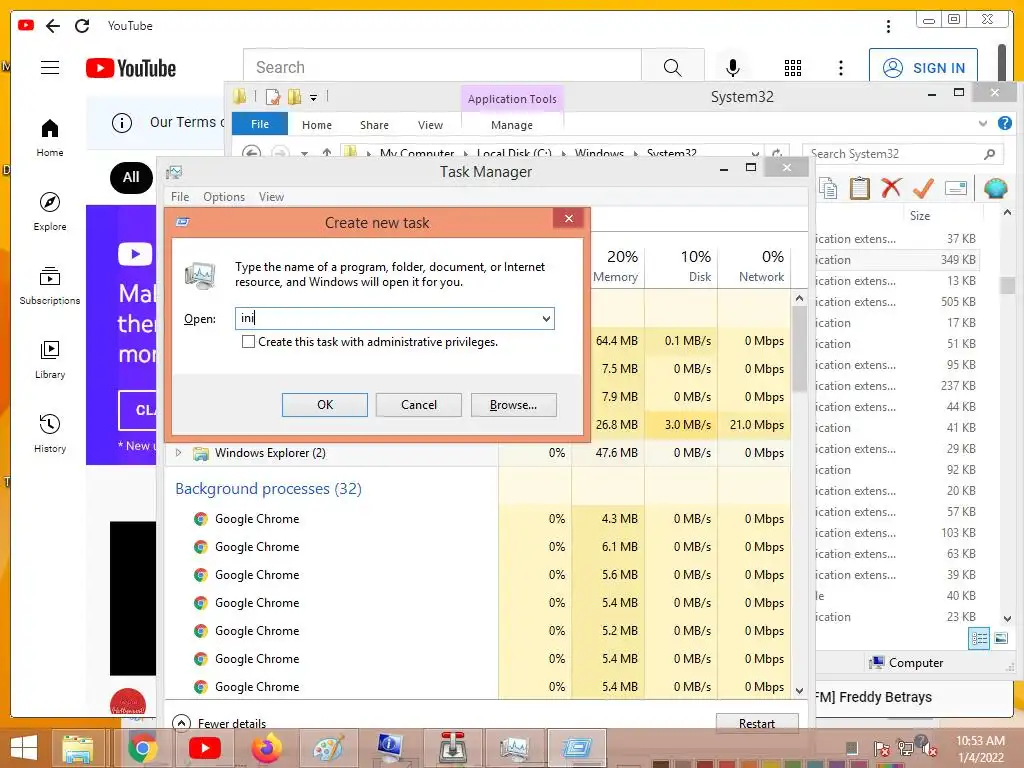Open Windows Start button
Viewport: 1024px width, 768px height.
click(x=24, y=748)
